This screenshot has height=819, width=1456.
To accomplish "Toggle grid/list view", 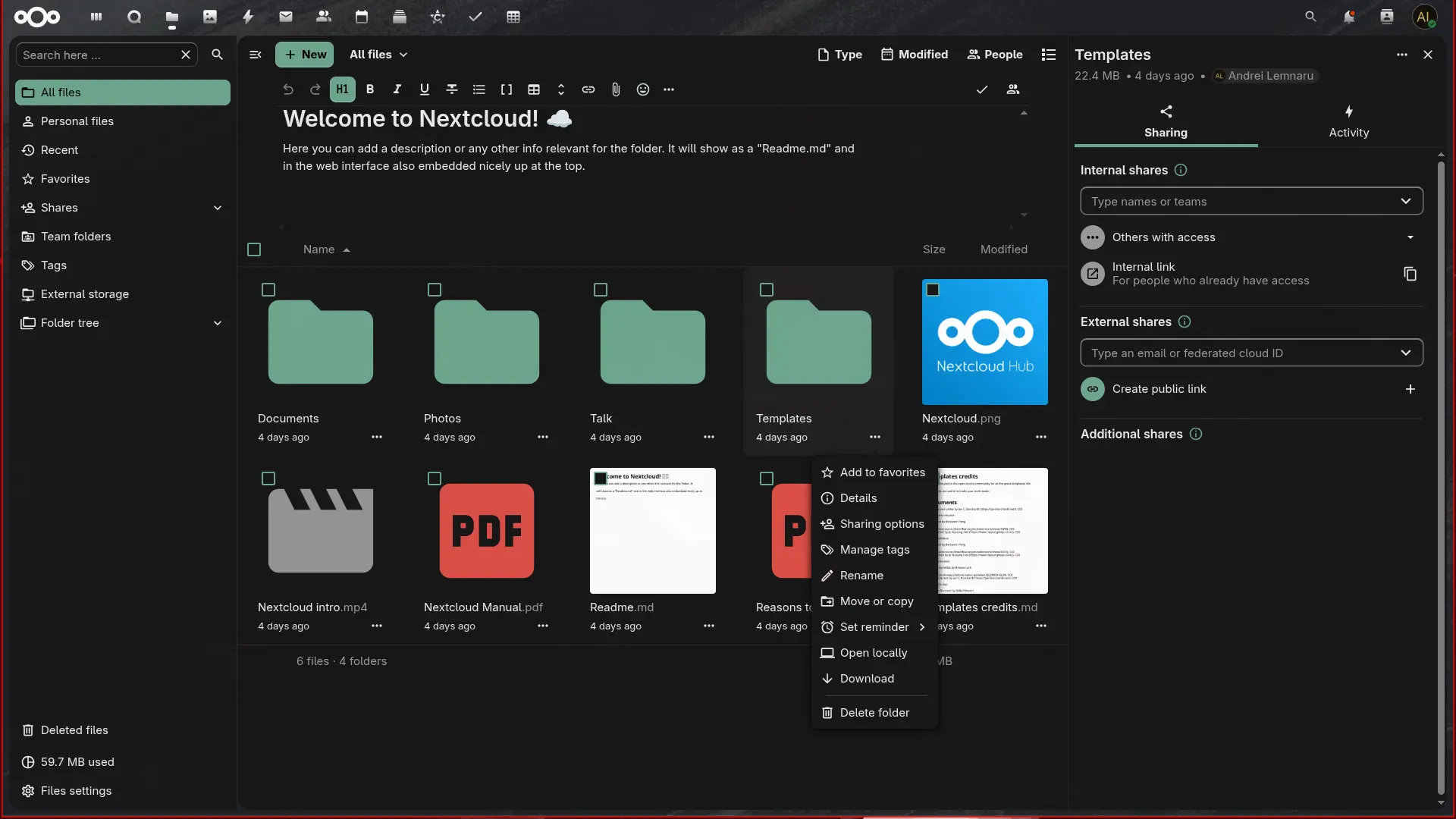I will 1049,55.
